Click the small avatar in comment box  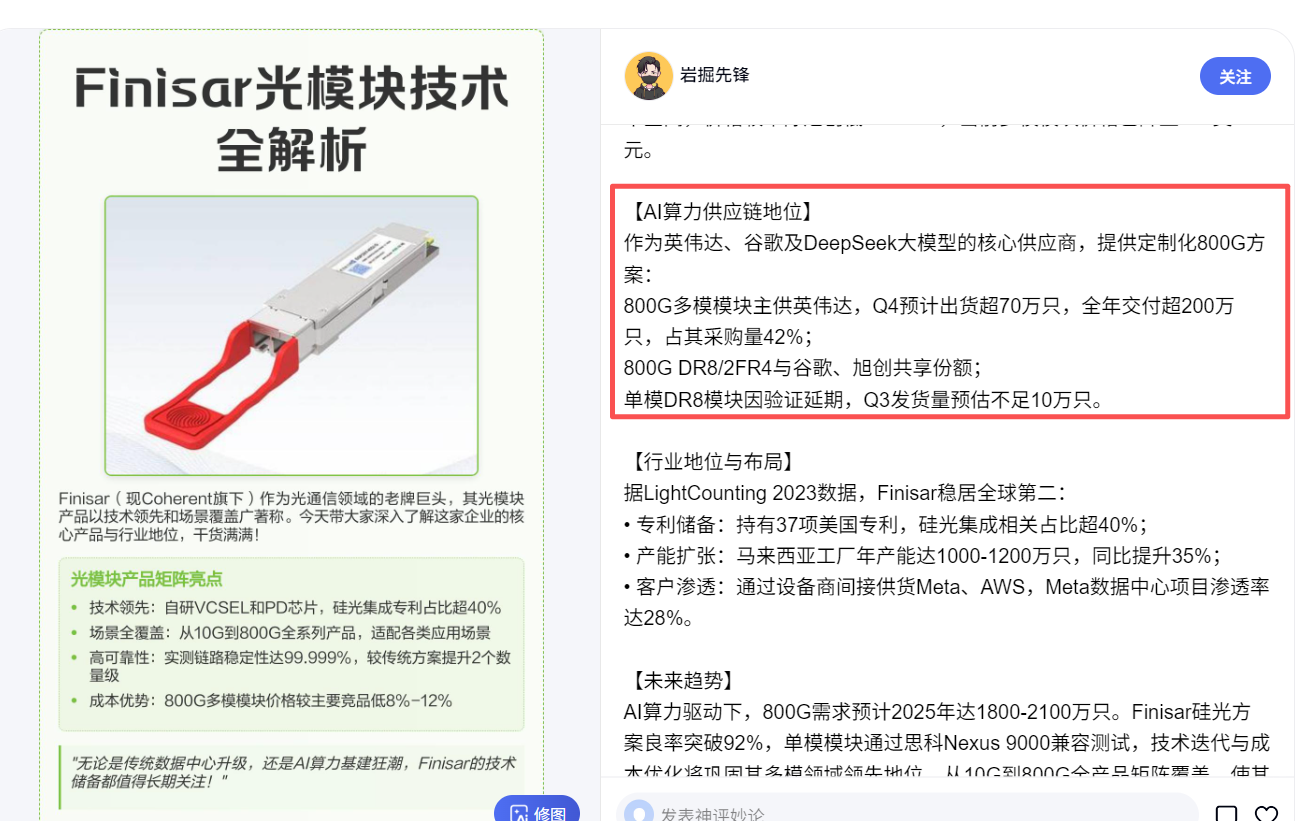(639, 812)
